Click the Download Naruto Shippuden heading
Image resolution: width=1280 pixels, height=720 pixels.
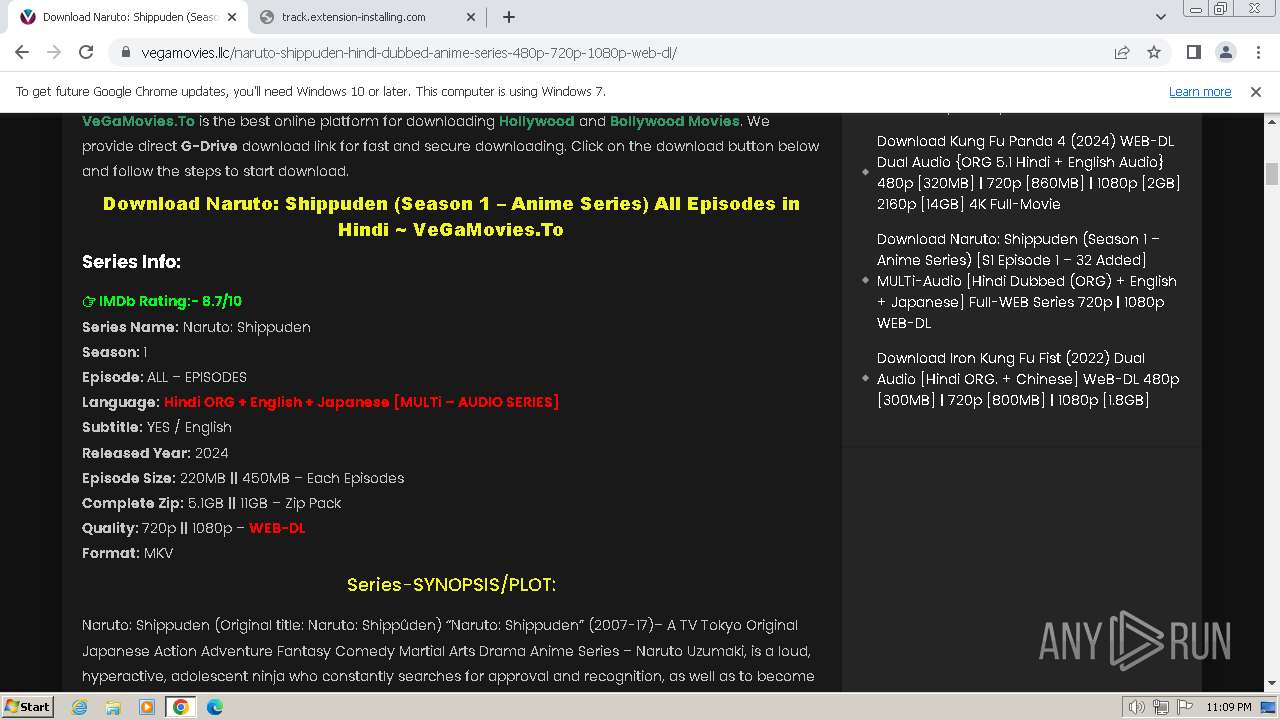pos(451,216)
